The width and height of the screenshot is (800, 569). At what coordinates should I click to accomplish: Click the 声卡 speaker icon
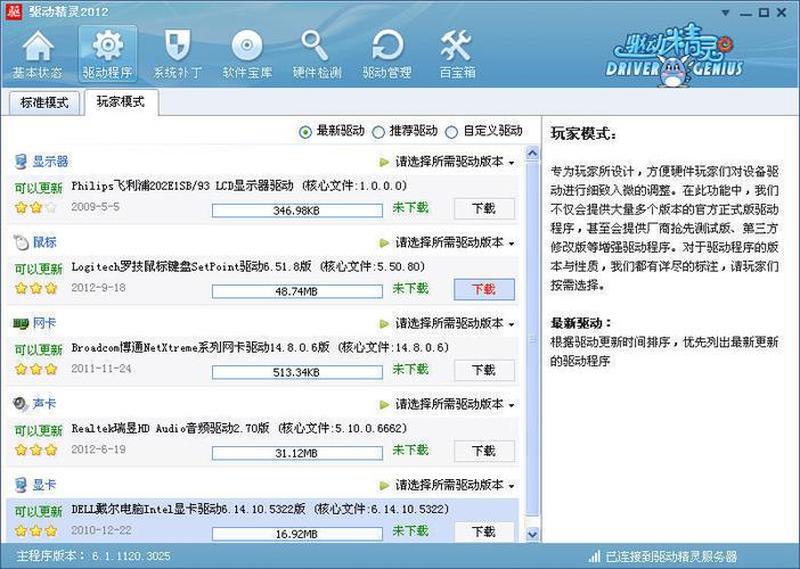(20, 404)
